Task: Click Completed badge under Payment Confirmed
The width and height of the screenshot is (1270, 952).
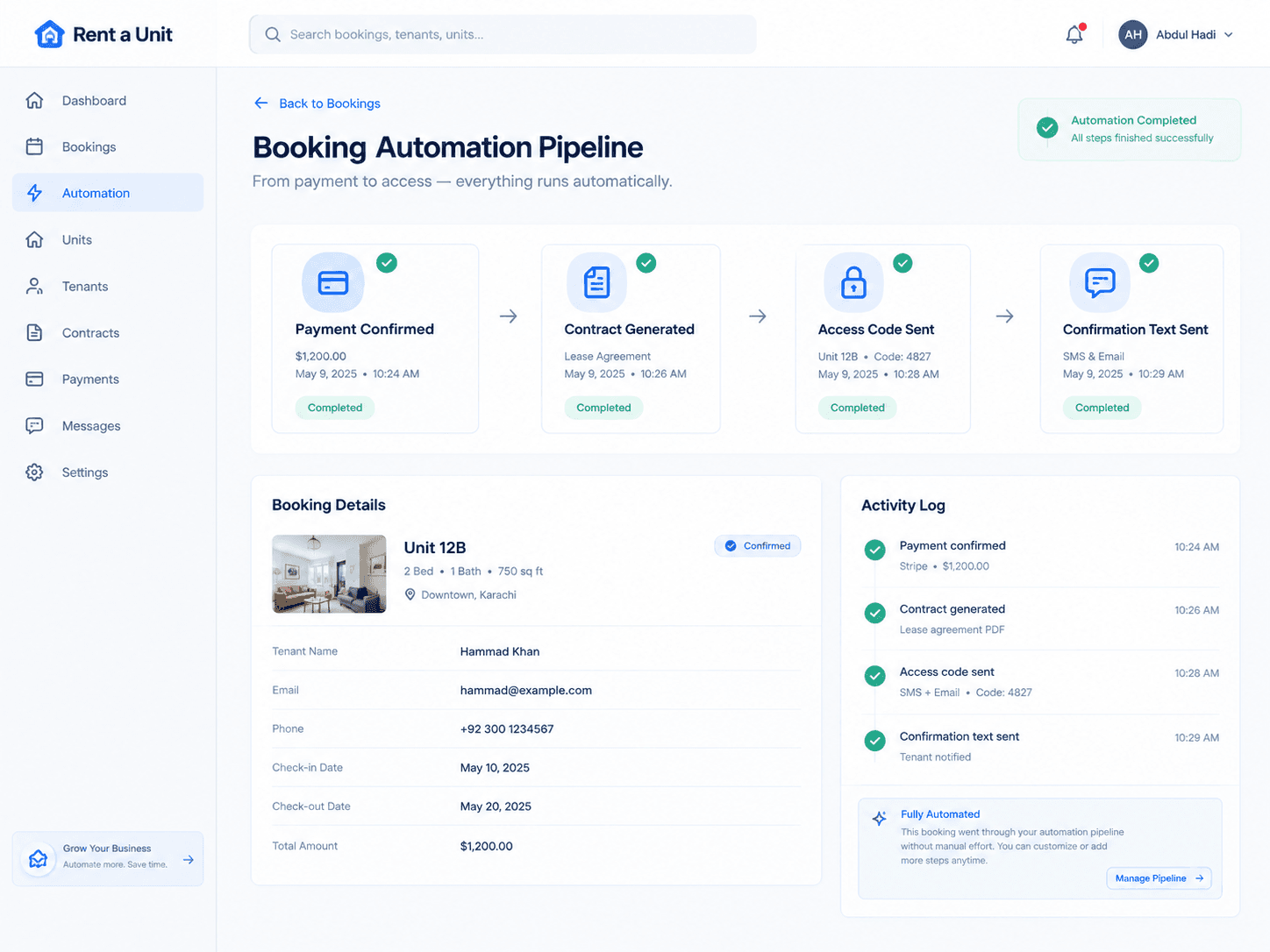Action: click(x=335, y=408)
